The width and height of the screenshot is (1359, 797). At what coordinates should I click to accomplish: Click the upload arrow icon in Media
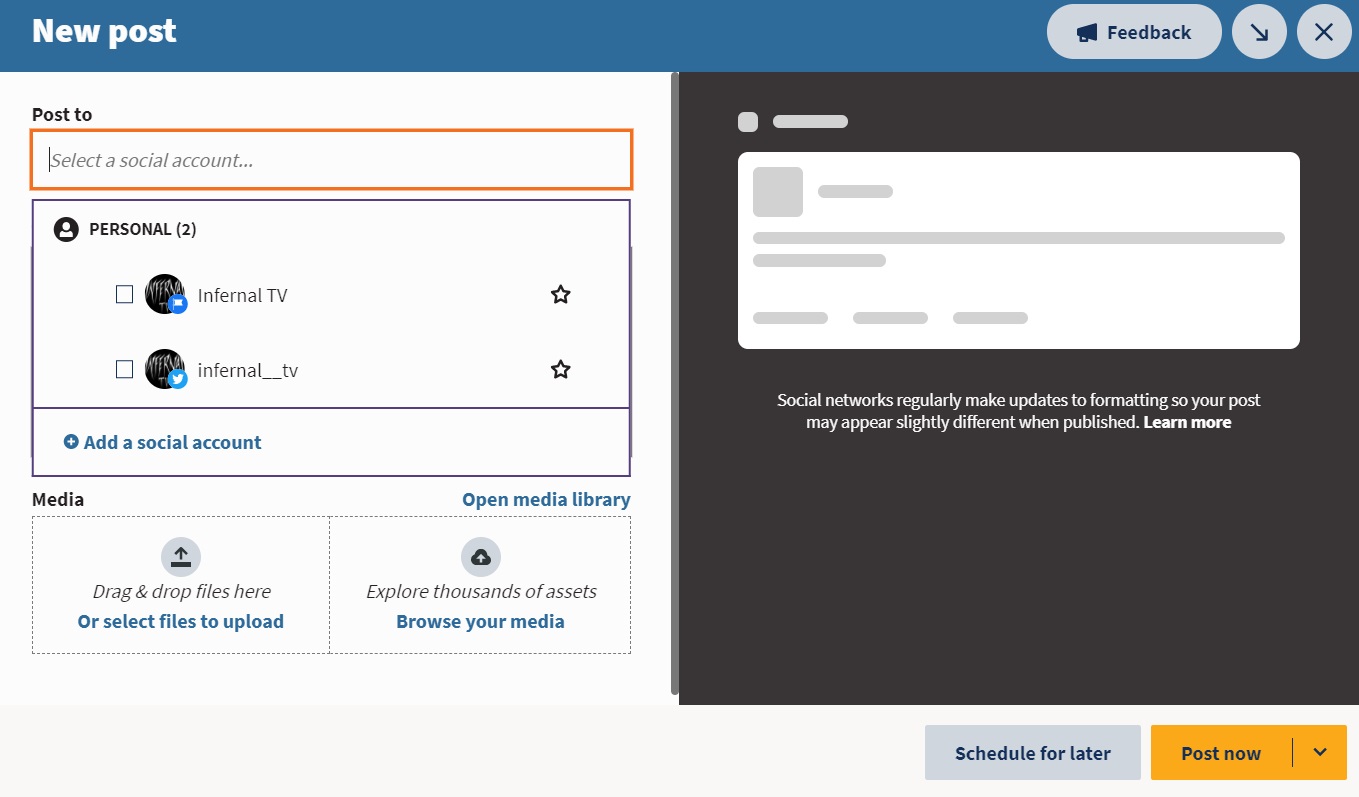(181, 557)
